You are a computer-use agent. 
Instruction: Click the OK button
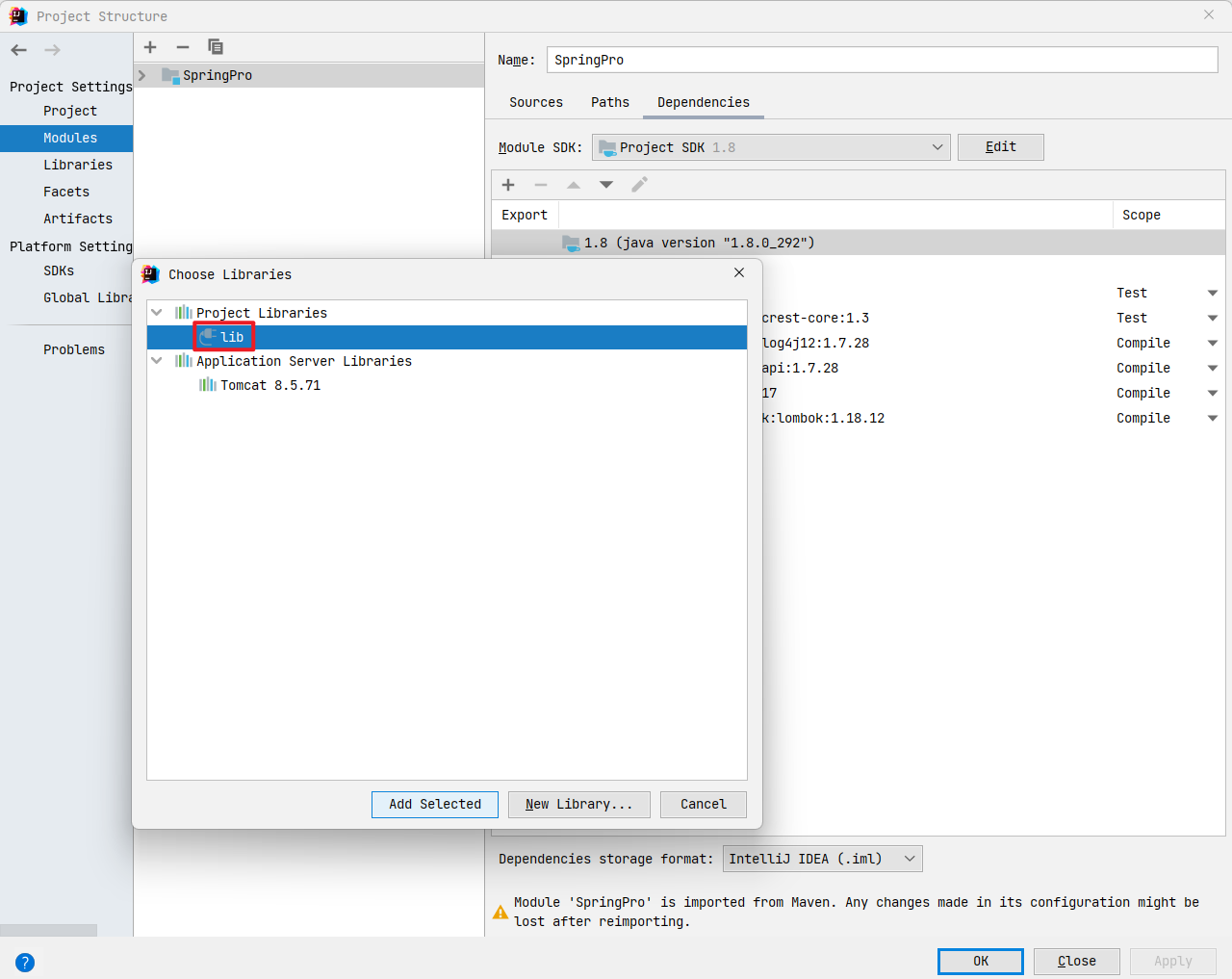(981, 962)
